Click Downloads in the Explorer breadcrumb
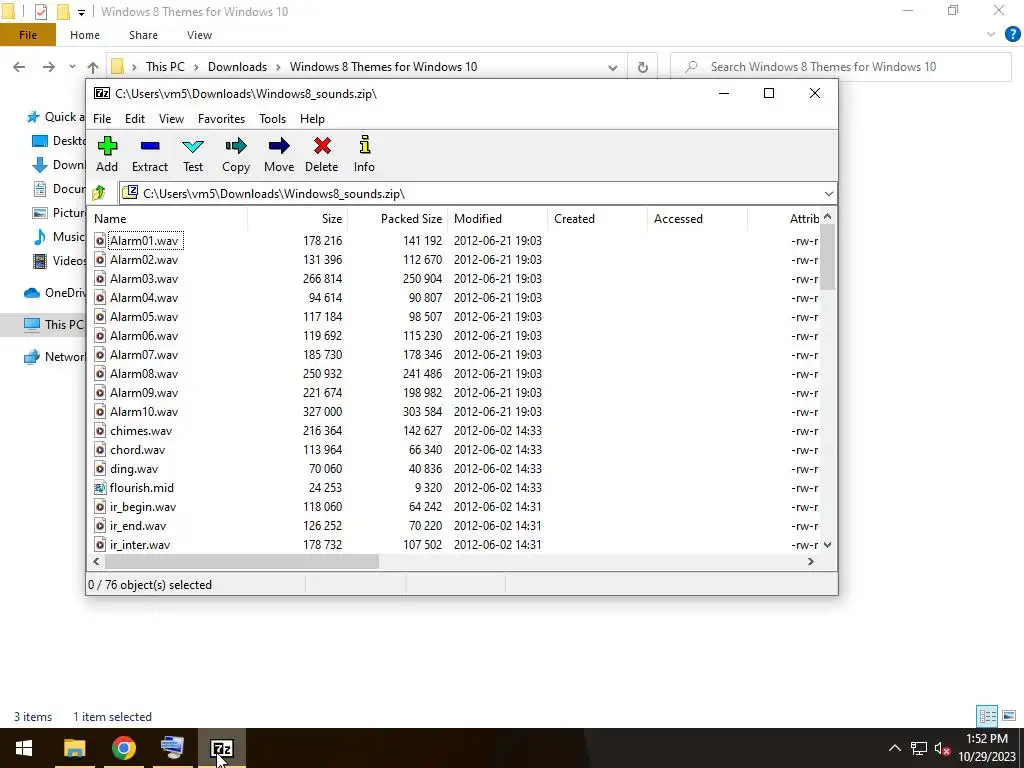Viewport: 1024px width, 768px height. [x=237, y=67]
